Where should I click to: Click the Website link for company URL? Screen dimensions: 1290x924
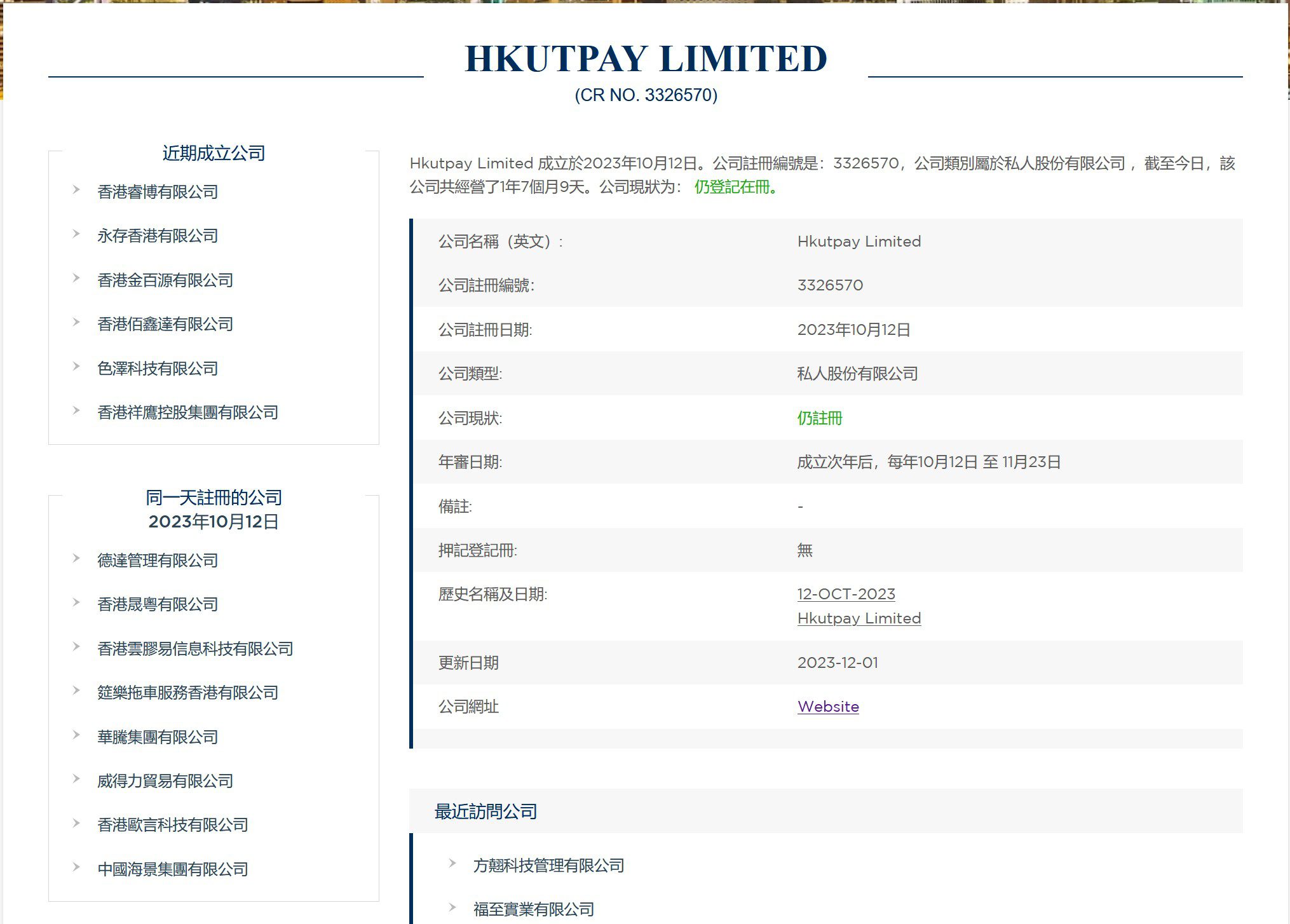pos(828,707)
